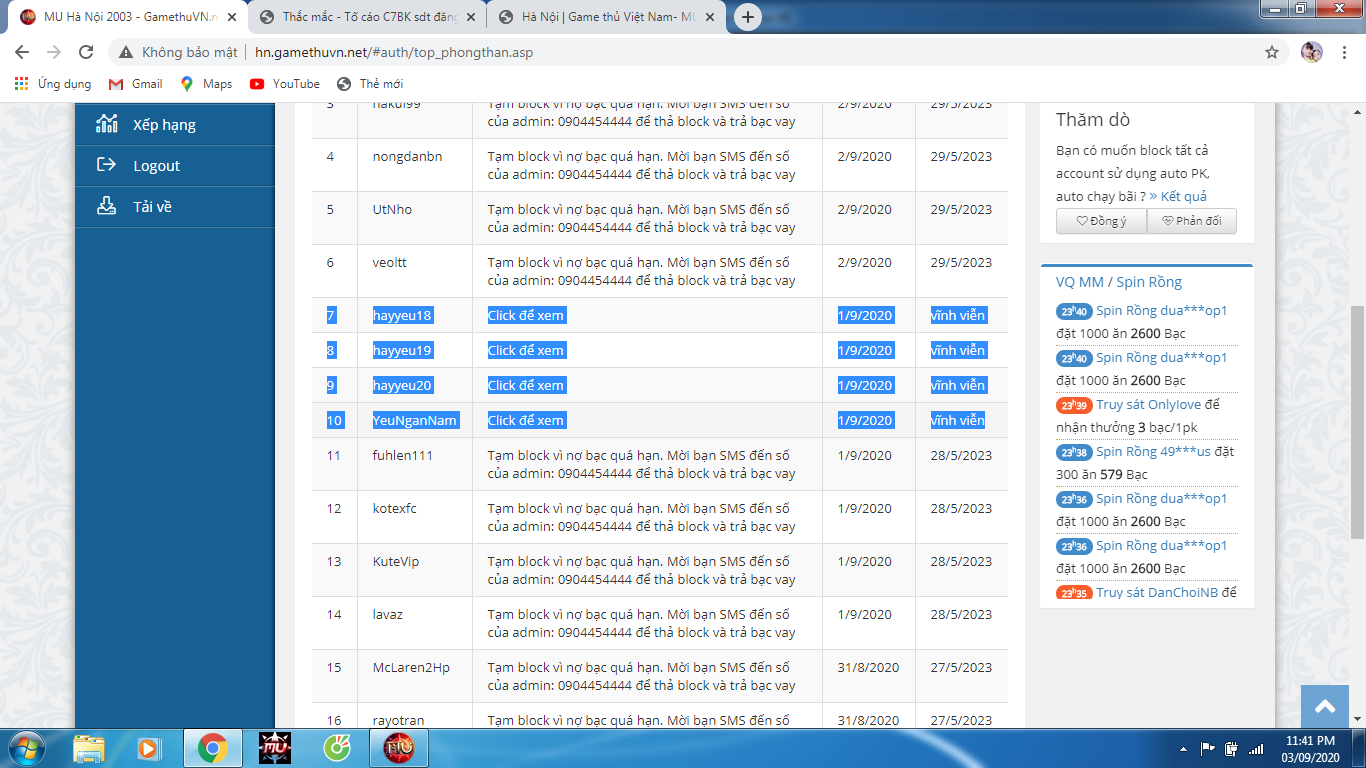The height and width of the screenshot is (768, 1366).
Task: Vote Phản đối in the poll
Action: click(1191, 221)
